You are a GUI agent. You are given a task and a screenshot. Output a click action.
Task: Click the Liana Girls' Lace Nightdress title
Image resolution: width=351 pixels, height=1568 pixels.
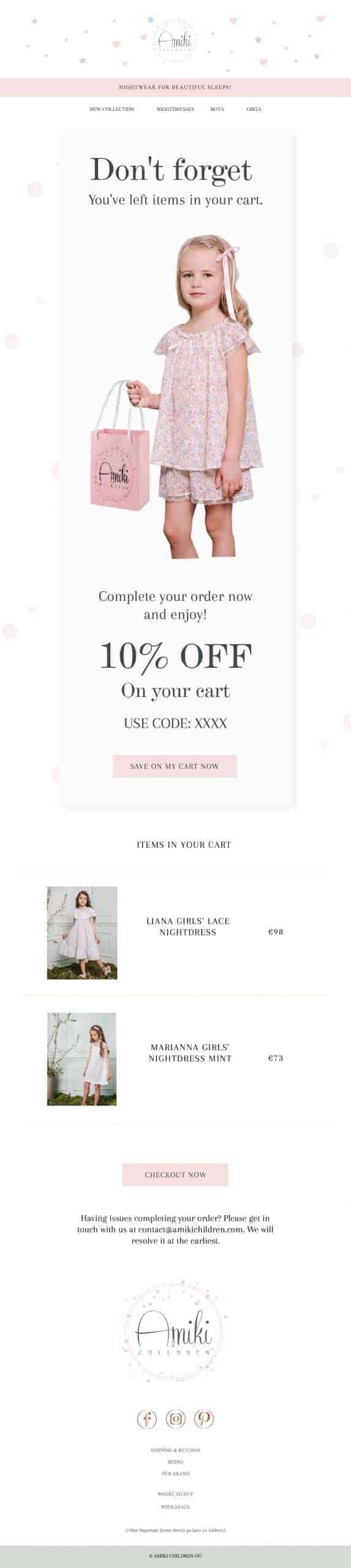click(x=188, y=927)
